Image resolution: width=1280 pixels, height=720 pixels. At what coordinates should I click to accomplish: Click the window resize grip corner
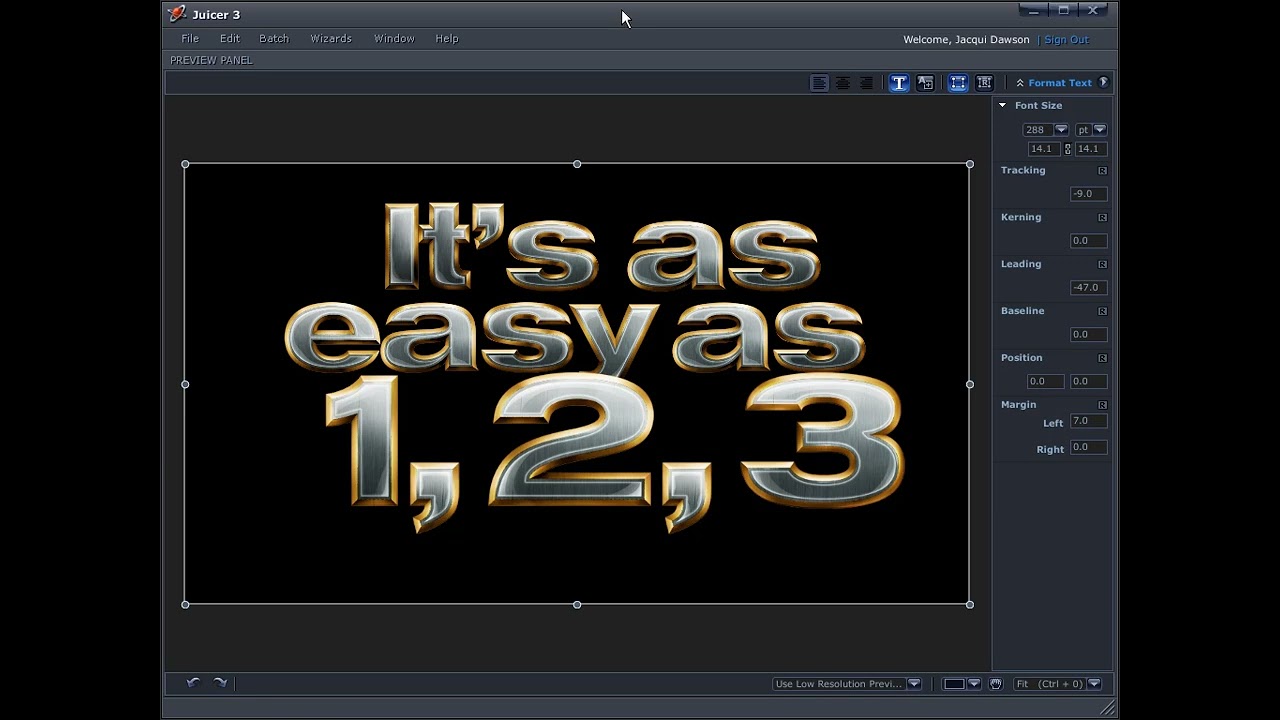(x=1107, y=708)
